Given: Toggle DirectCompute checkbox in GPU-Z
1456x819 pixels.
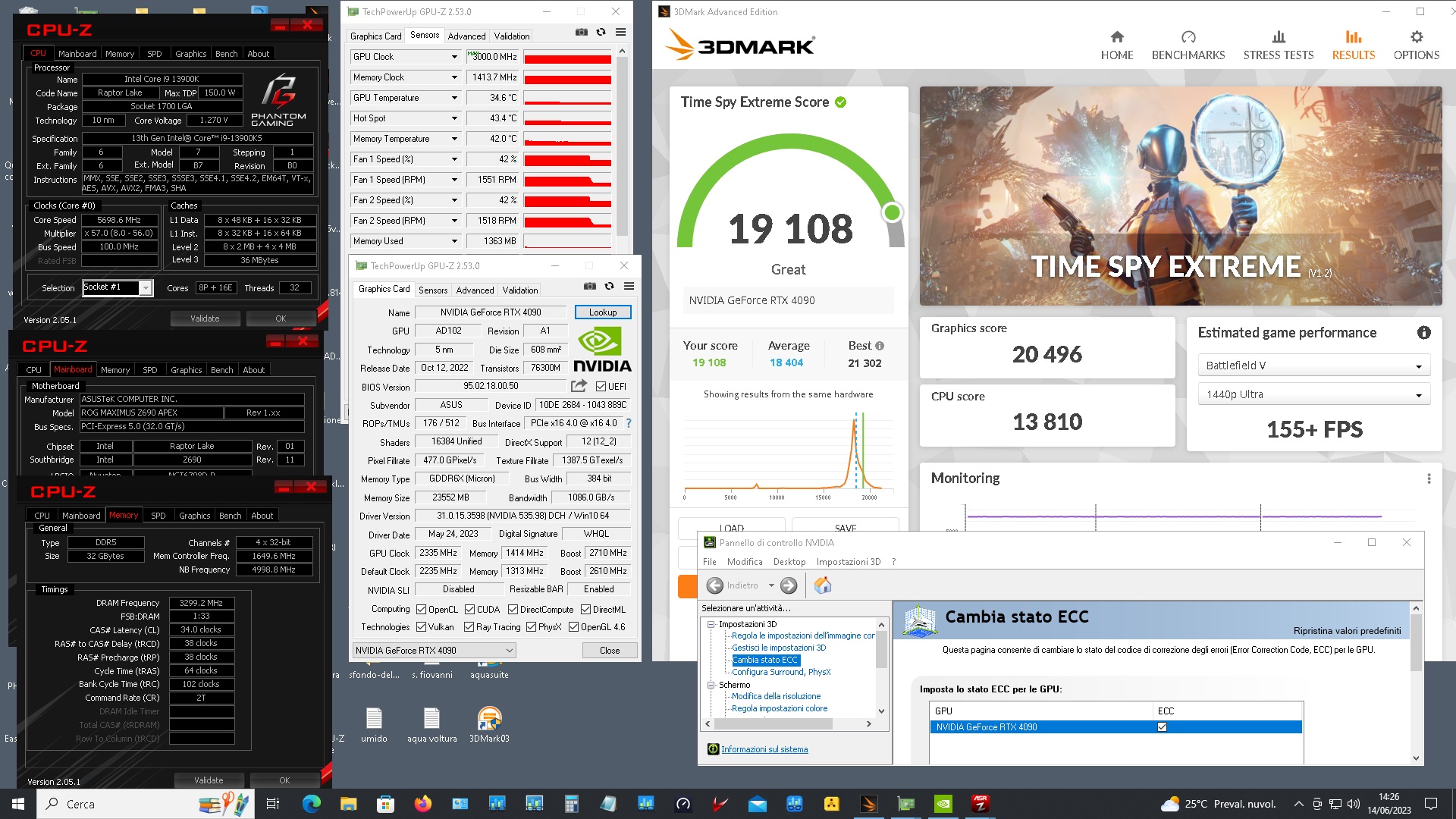Looking at the screenshot, I should [x=513, y=610].
